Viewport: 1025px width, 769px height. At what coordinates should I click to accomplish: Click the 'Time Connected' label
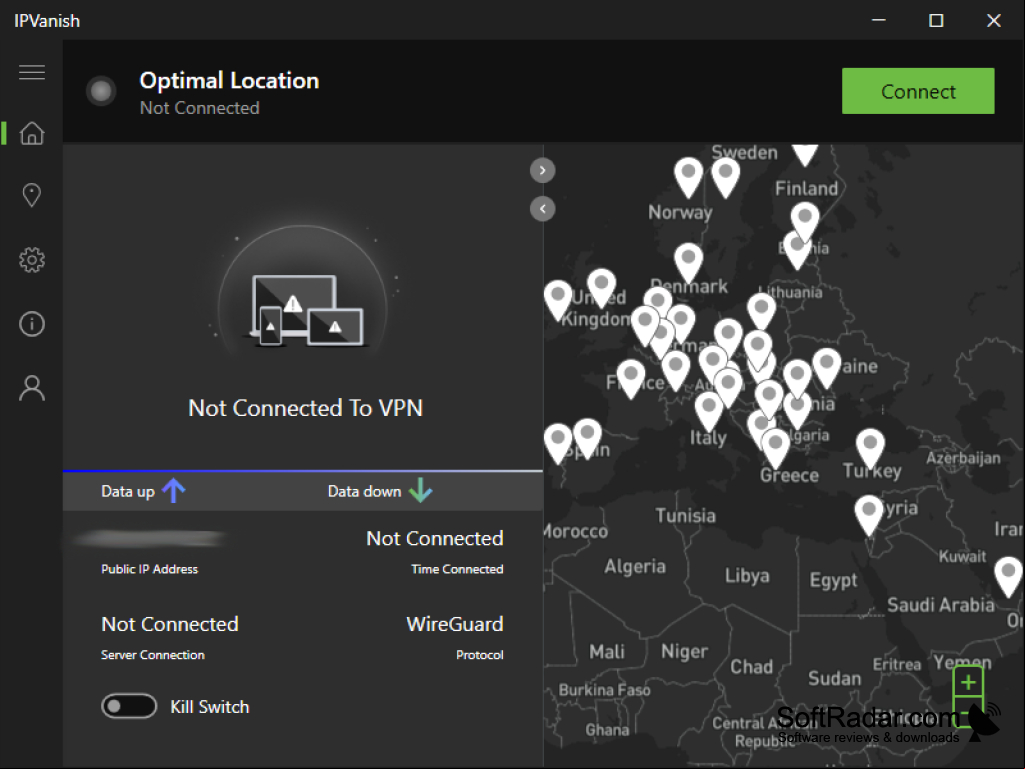[x=457, y=569]
